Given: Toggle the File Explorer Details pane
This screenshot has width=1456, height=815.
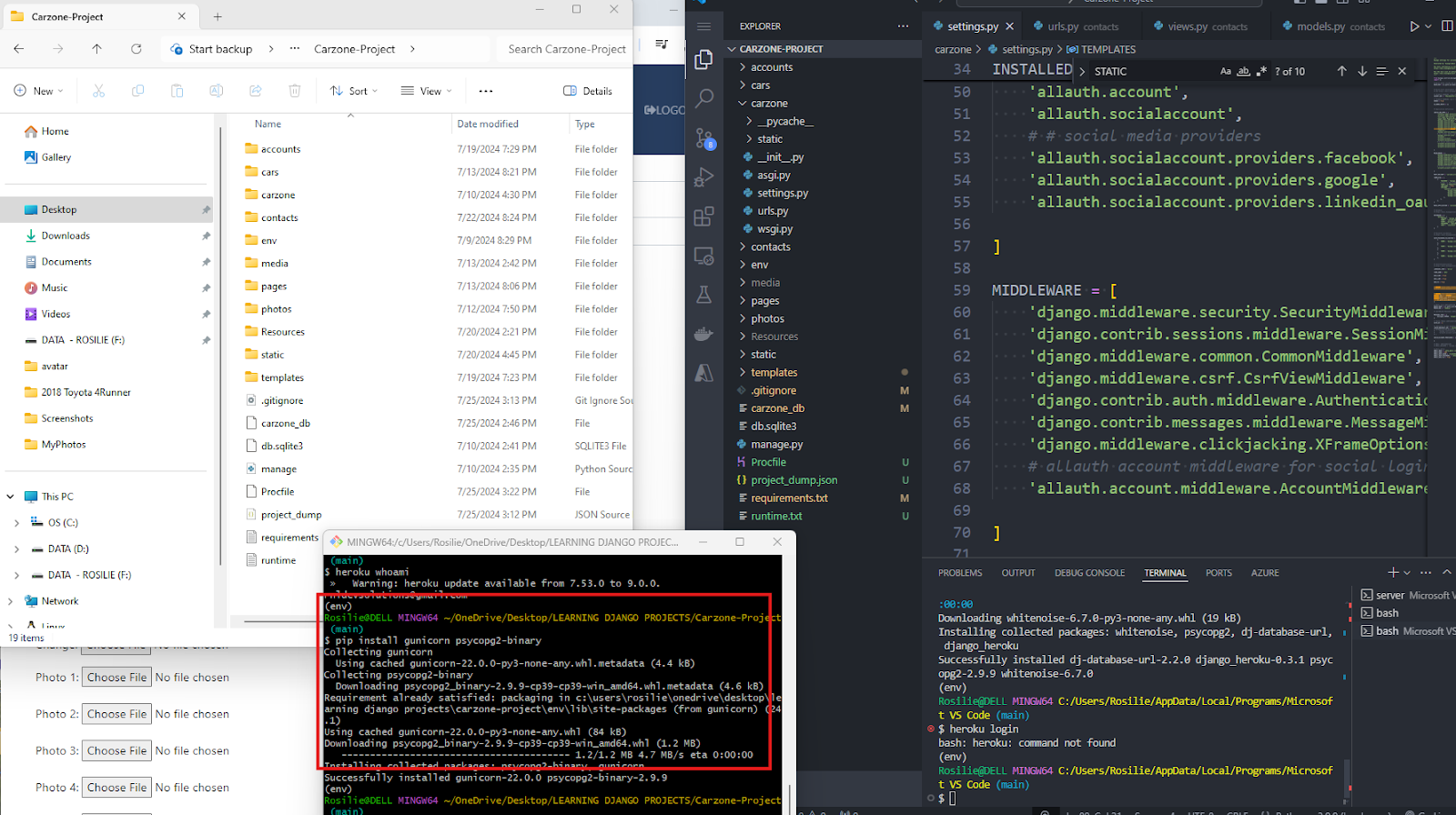Looking at the screenshot, I should point(588,91).
